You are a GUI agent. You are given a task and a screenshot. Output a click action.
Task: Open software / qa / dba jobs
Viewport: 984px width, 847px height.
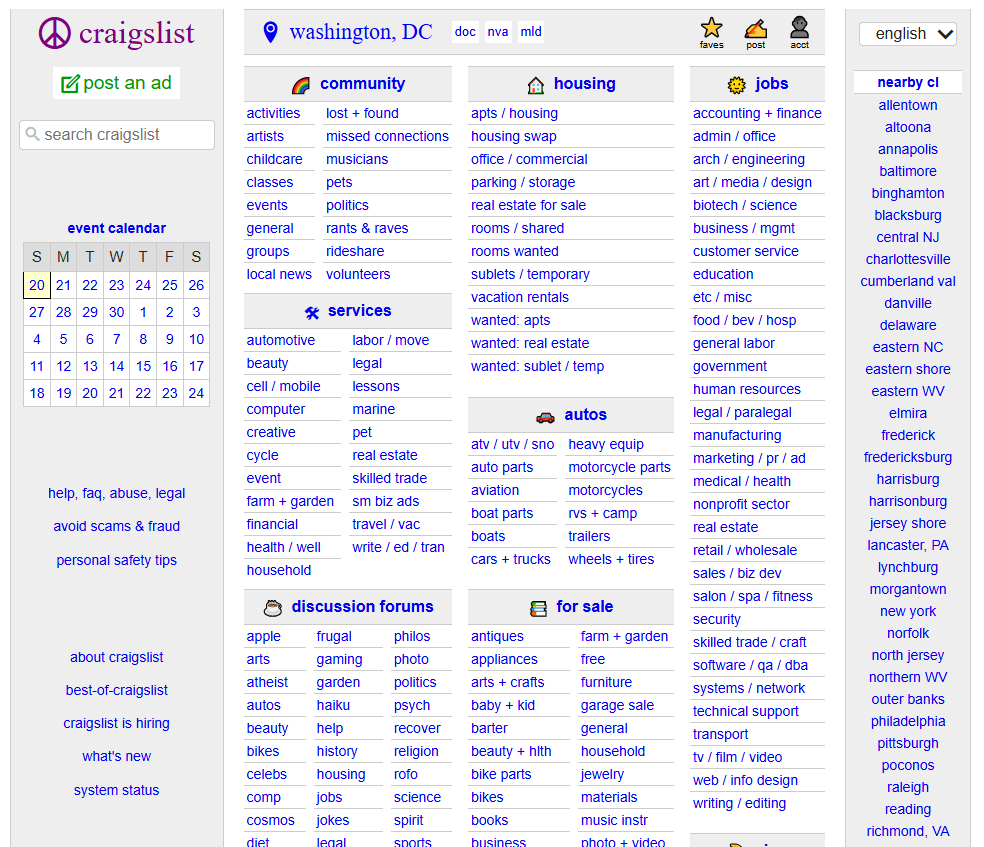[x=750, y=665]
